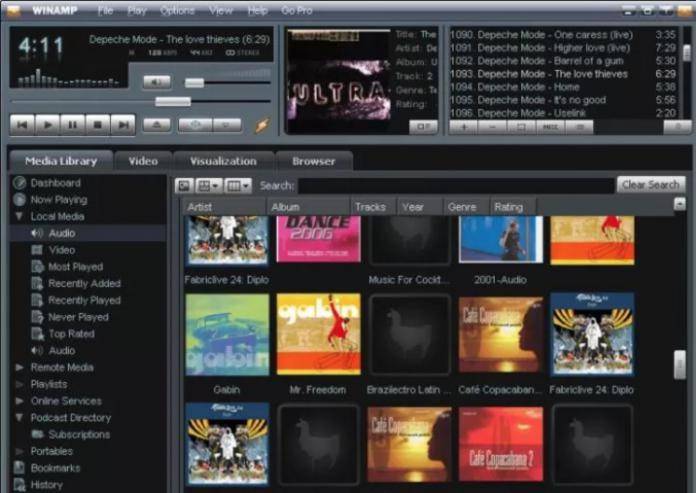Open the View menu
Image resolution: width=696 pixels, height=493 pixels.
click(221, 10)
